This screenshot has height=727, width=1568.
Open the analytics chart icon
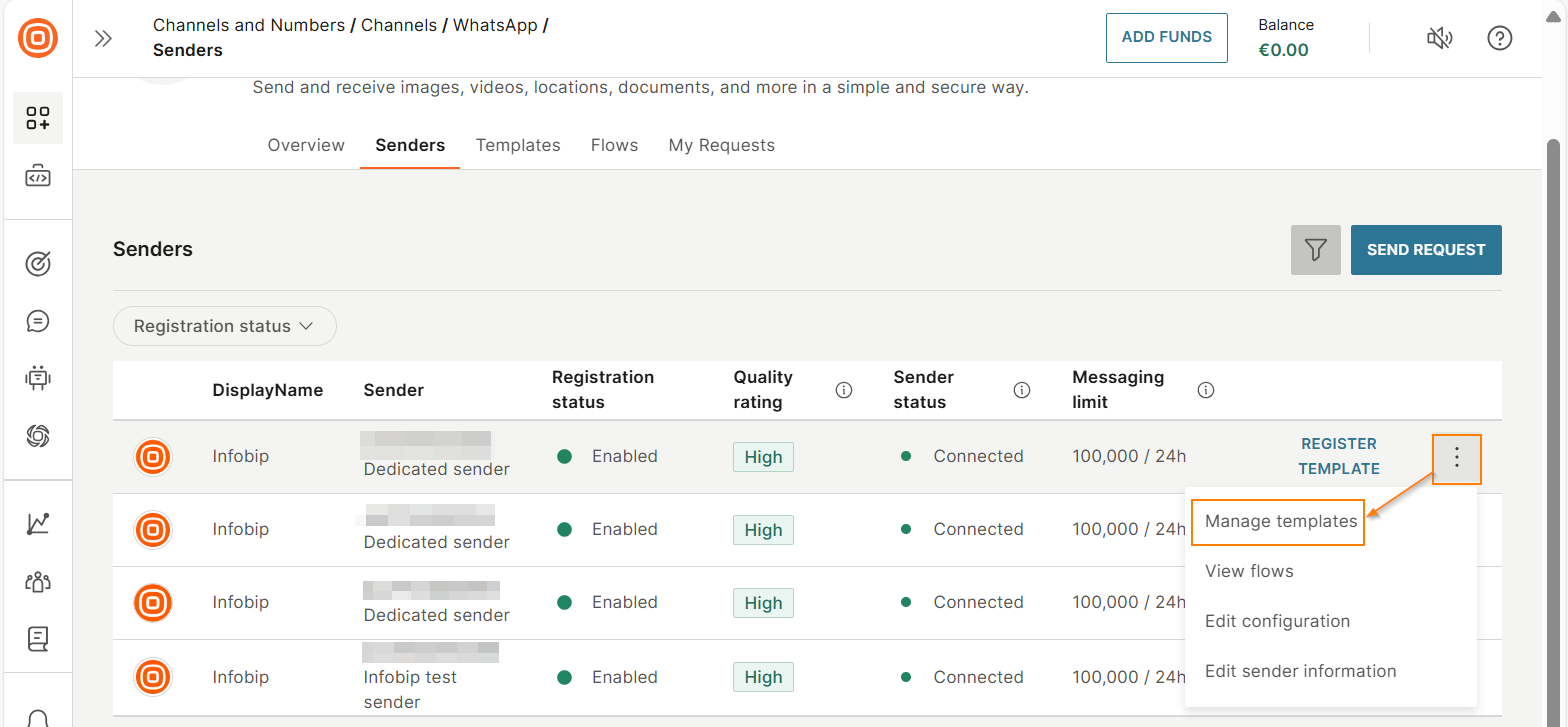tap(38, 523)
